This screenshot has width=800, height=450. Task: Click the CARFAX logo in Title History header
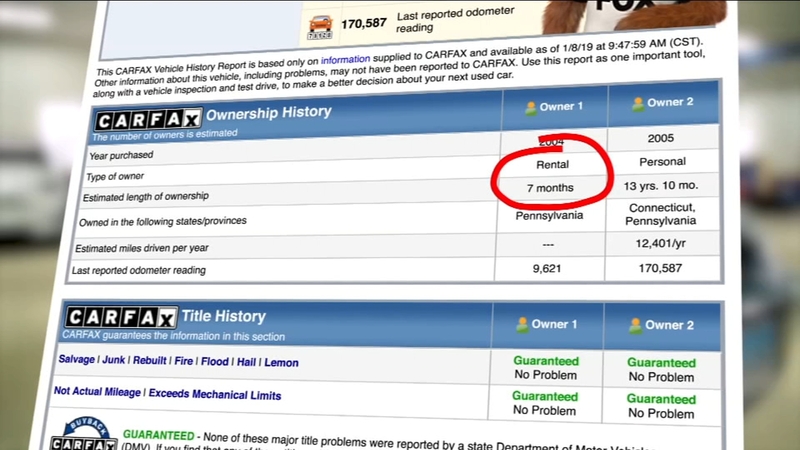tap(121, 318)
